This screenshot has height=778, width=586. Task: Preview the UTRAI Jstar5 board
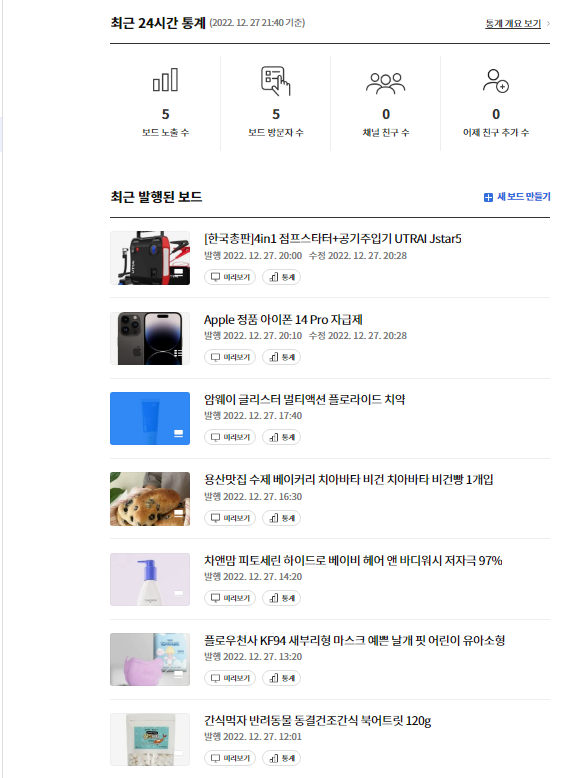[x=230, y=277]
